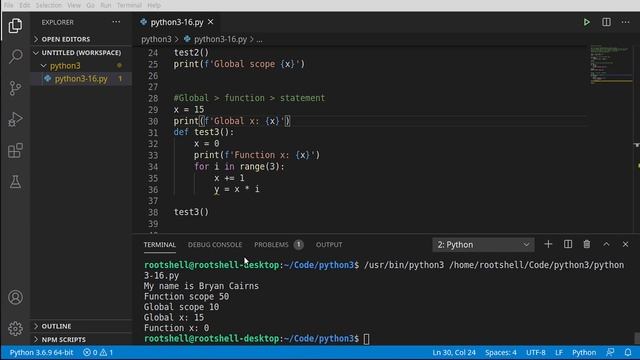The width and height of the screenshot is (640, 360).
Task: Close the python3-16.py editor tab
Action: (211, 22)
